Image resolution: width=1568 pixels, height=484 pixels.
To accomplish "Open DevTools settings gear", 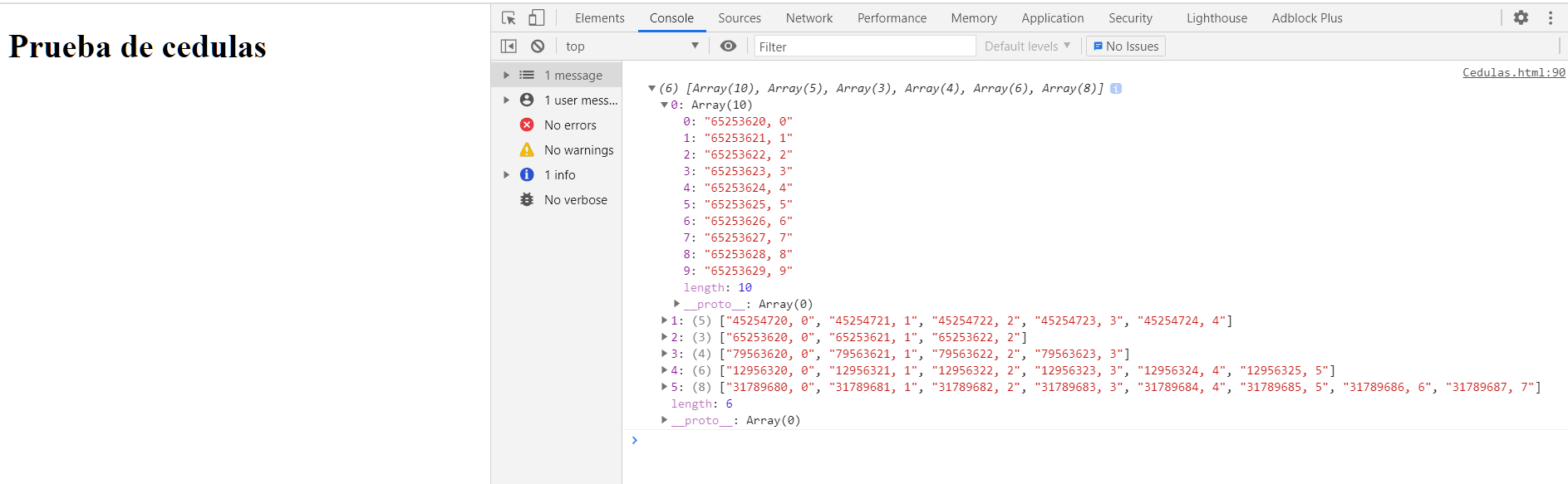I will (1521, 17).
